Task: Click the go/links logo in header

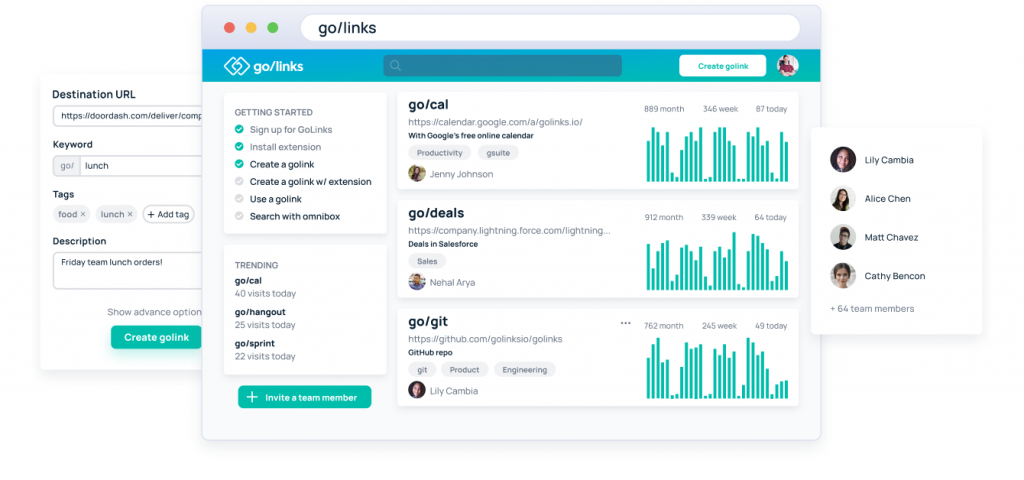Action: coord(263,66)
